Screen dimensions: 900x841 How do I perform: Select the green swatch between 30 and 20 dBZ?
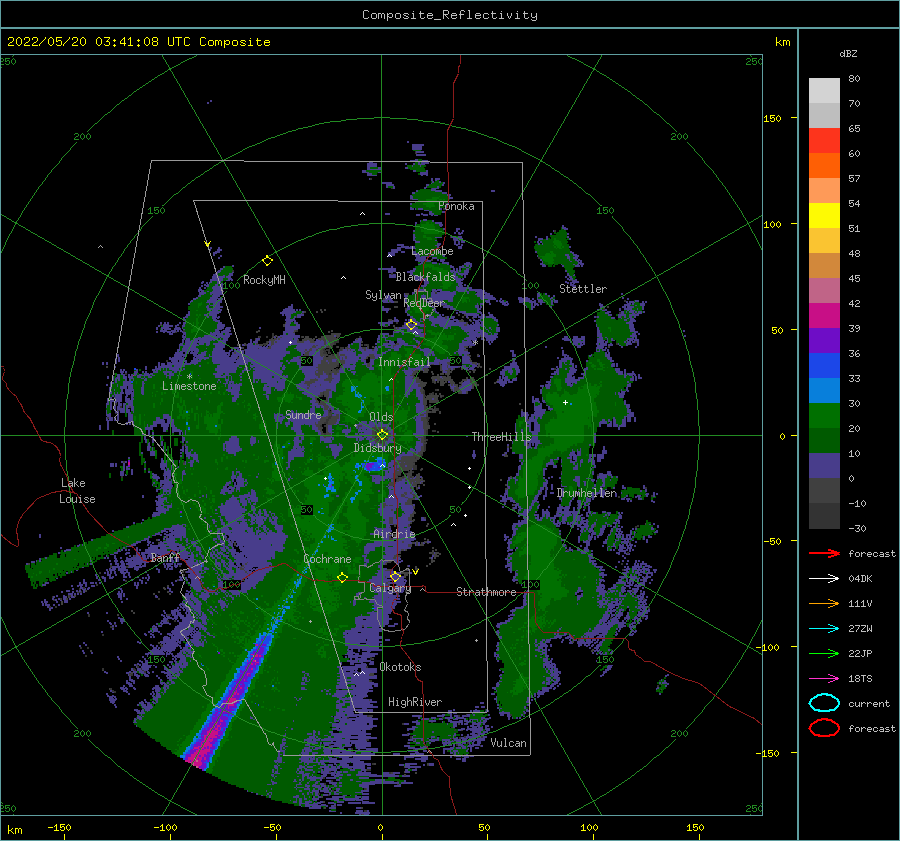(x=824, y=416)
